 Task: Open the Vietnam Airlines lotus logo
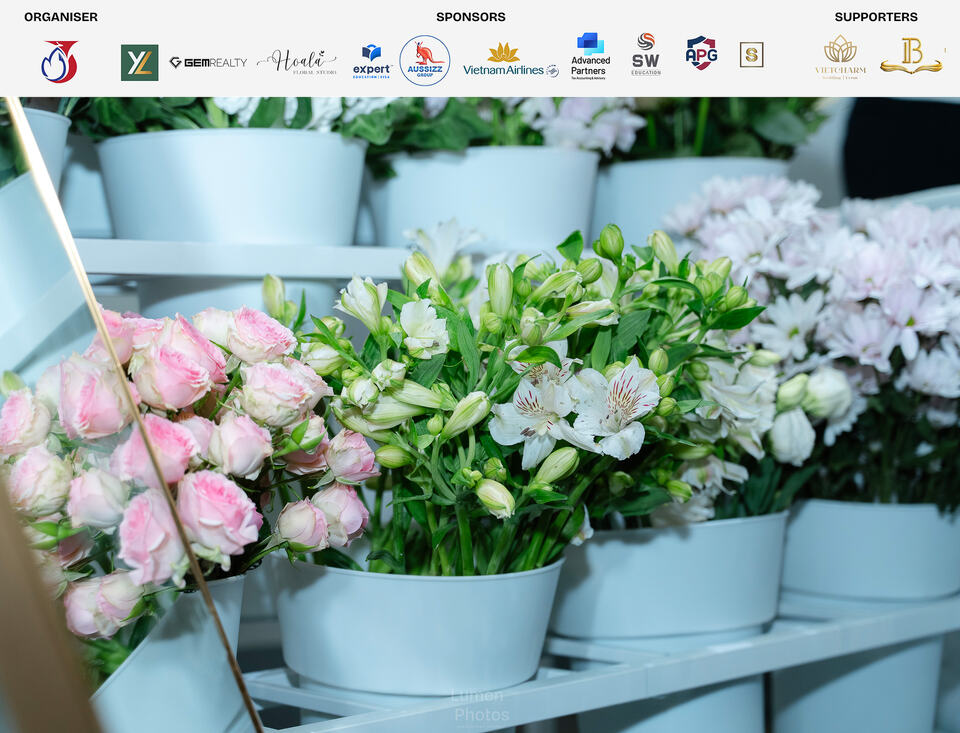pyautogui.click(x=510, y=60)
